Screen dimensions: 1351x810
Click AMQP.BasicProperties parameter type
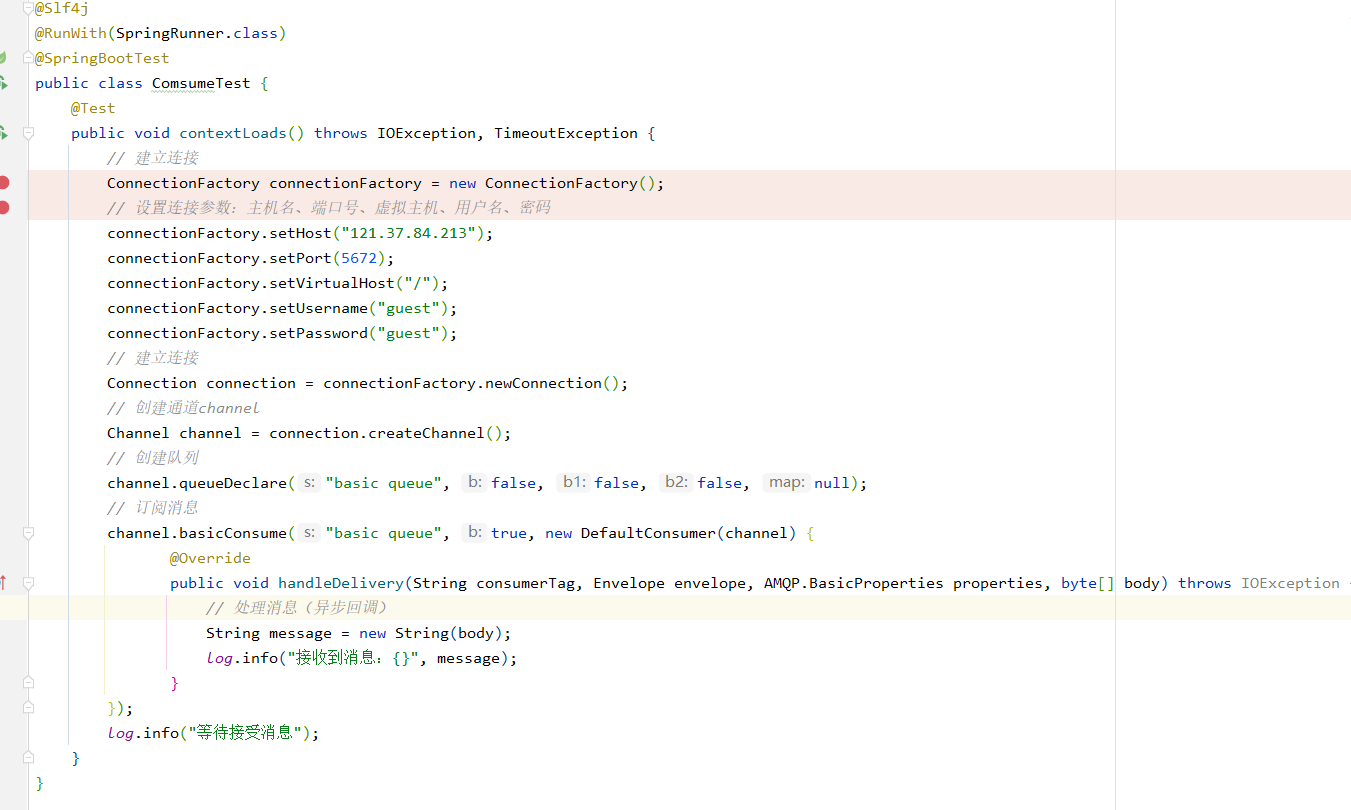click(x=854, y=583)
